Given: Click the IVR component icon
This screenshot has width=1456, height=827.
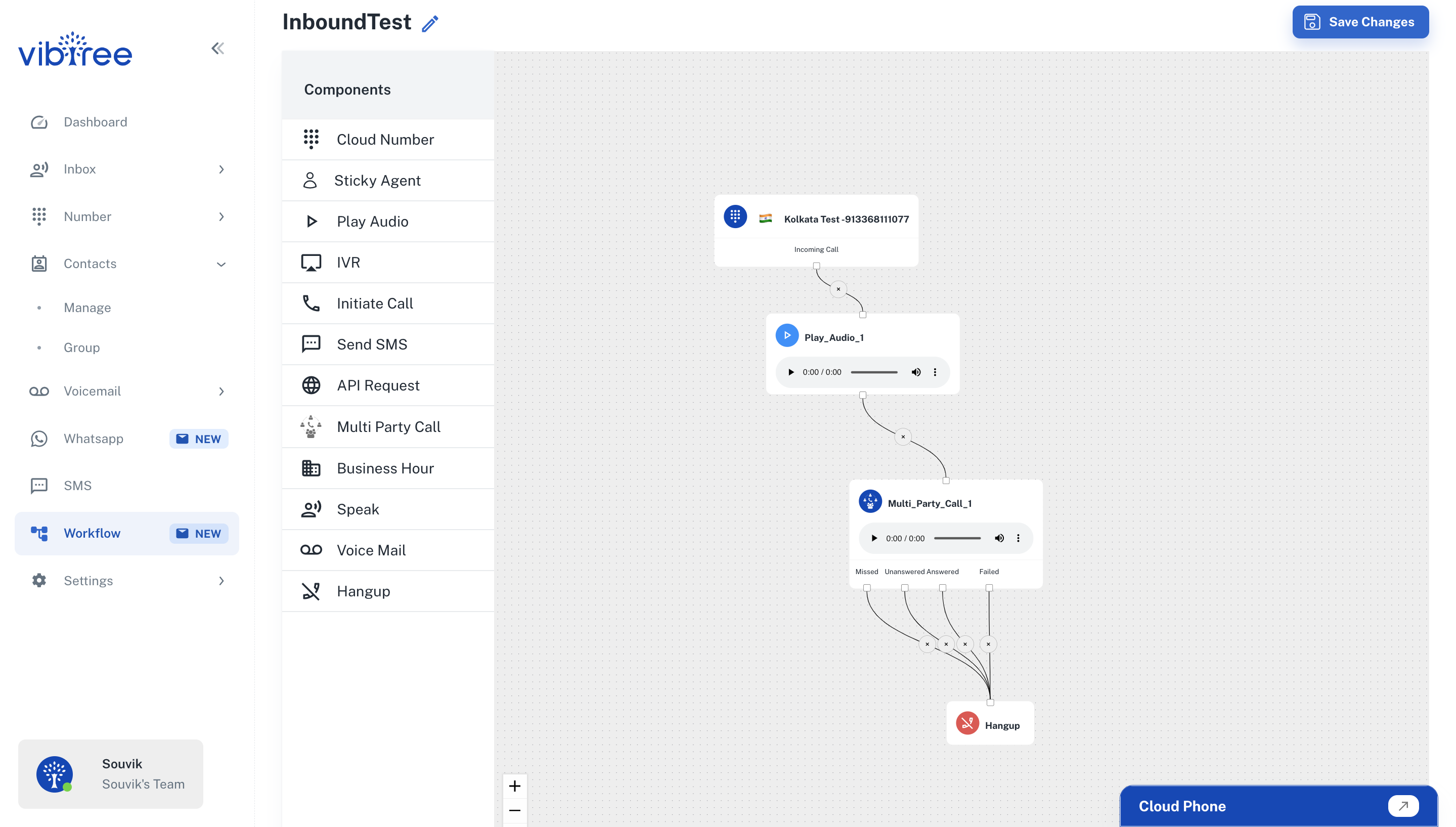Looking at the screenshot, I should coord(311,263).
